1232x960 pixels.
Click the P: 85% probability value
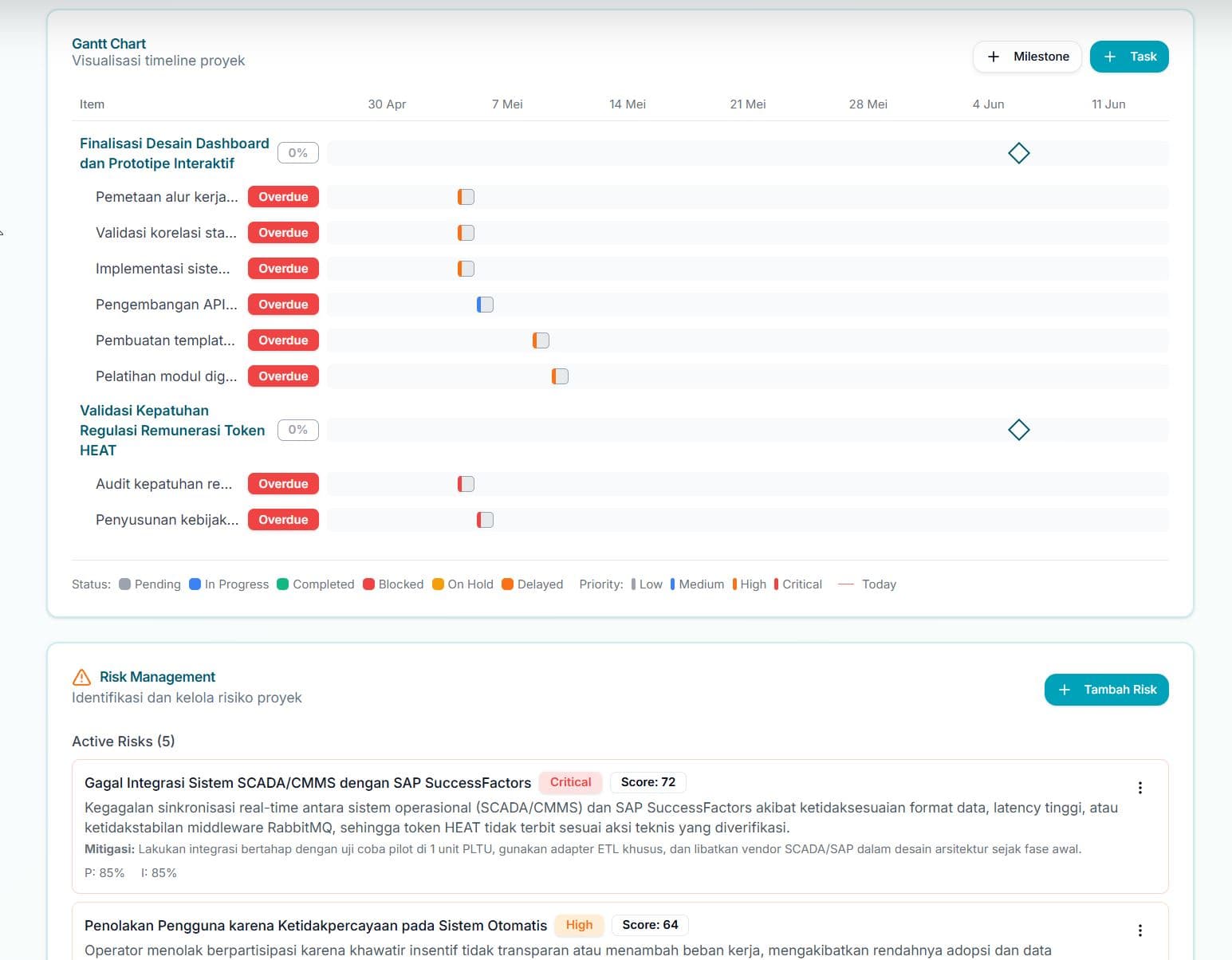pos(104,873)
